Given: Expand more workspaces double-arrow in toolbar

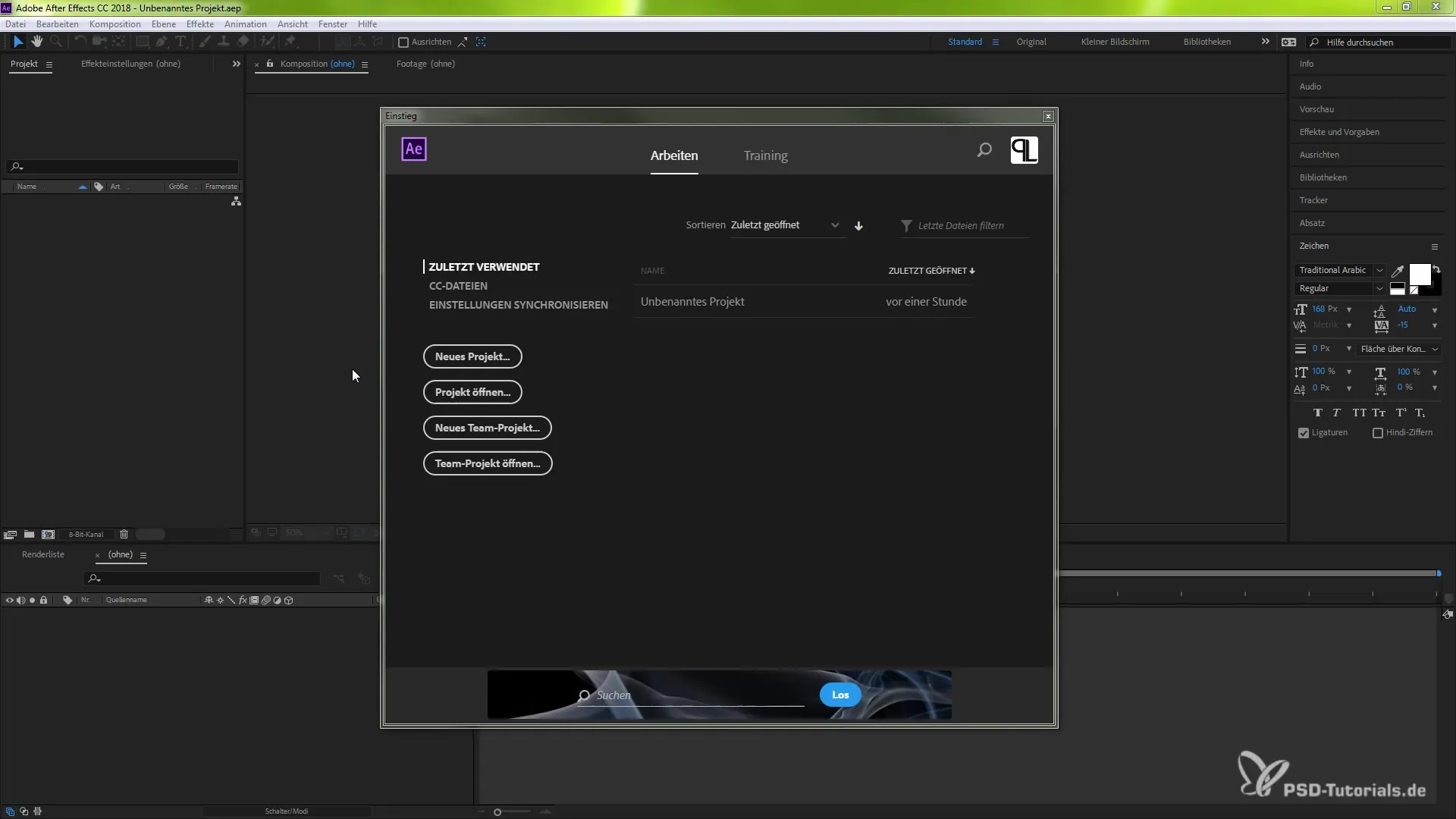Looking at the screenshot, I should [1266, 42].
